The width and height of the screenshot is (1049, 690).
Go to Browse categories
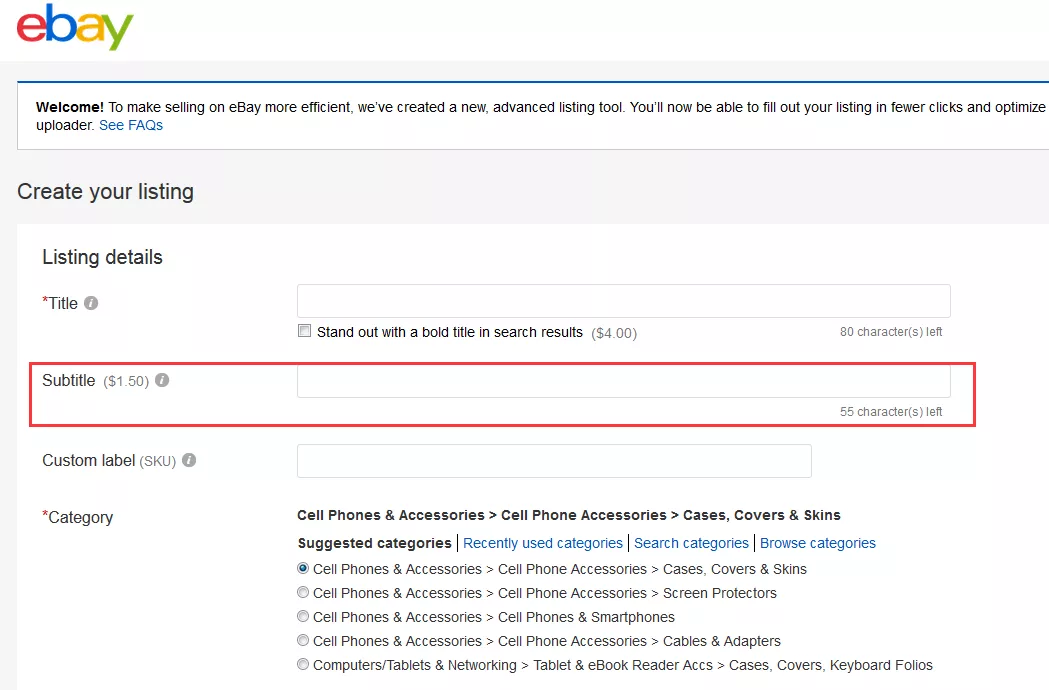click(x=817, y=543)
